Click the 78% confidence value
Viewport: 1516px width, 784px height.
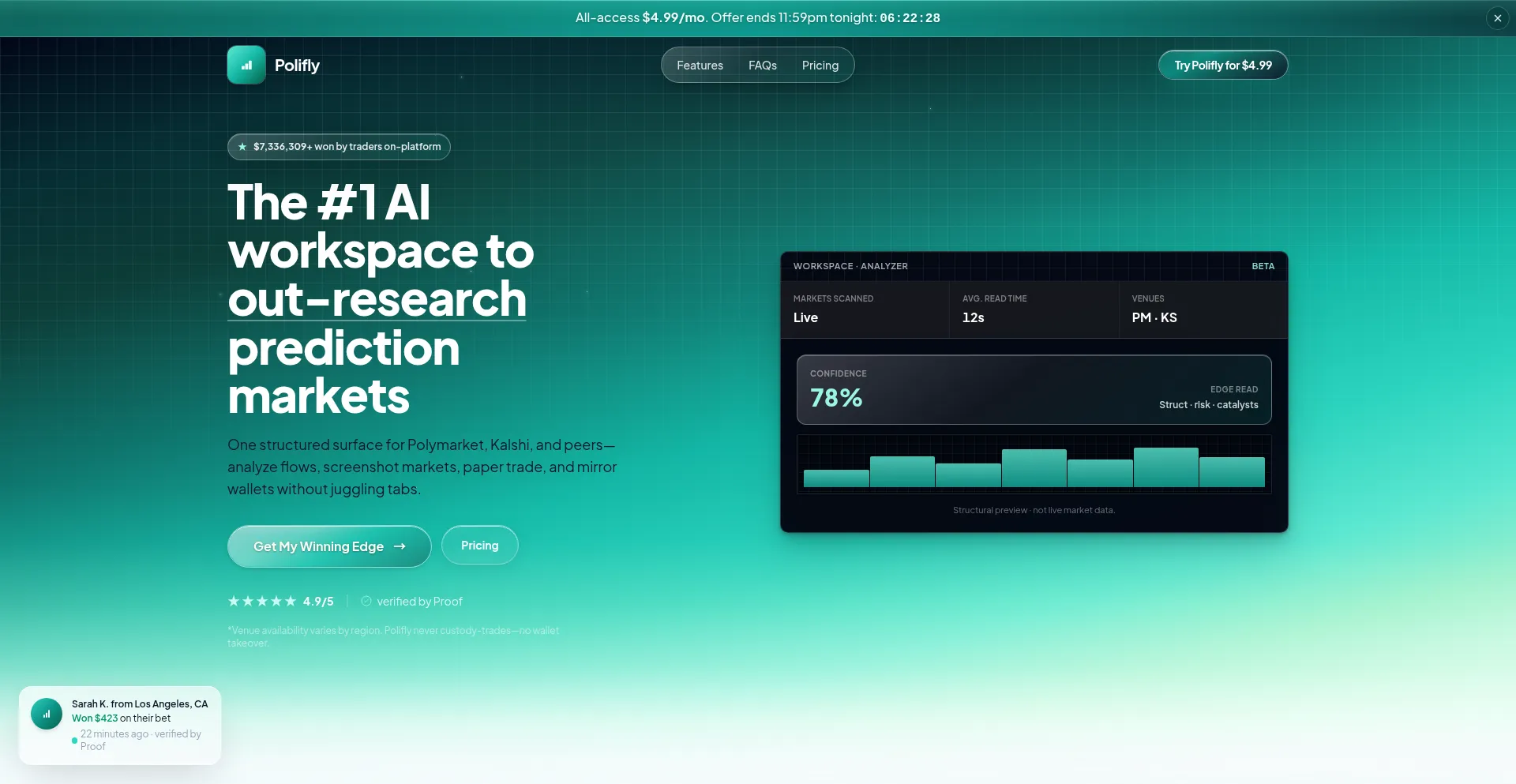836,397
